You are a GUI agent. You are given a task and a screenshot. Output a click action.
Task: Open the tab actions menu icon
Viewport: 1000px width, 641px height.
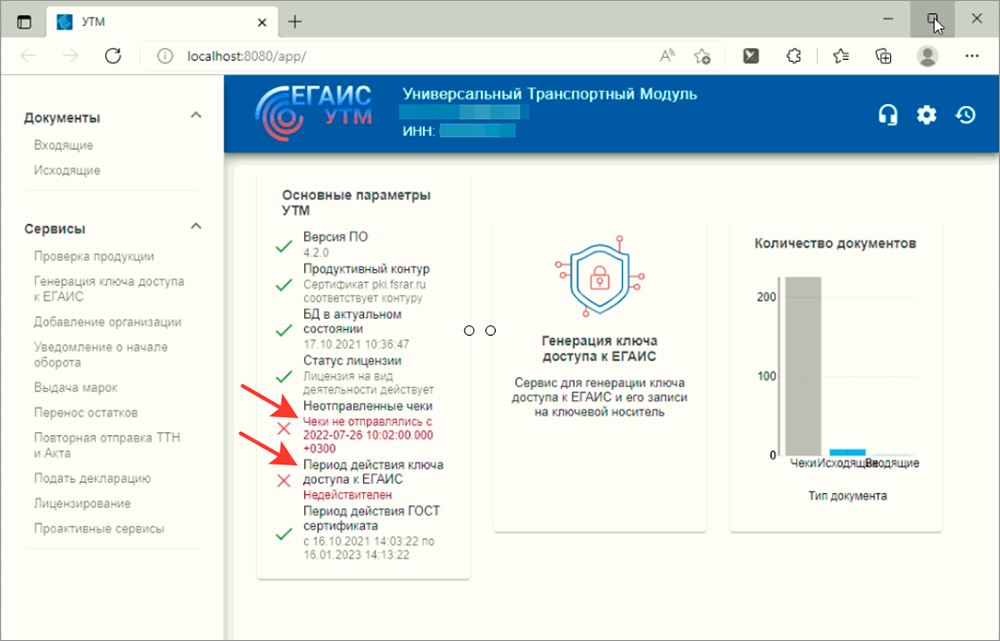tap(24, 22)
